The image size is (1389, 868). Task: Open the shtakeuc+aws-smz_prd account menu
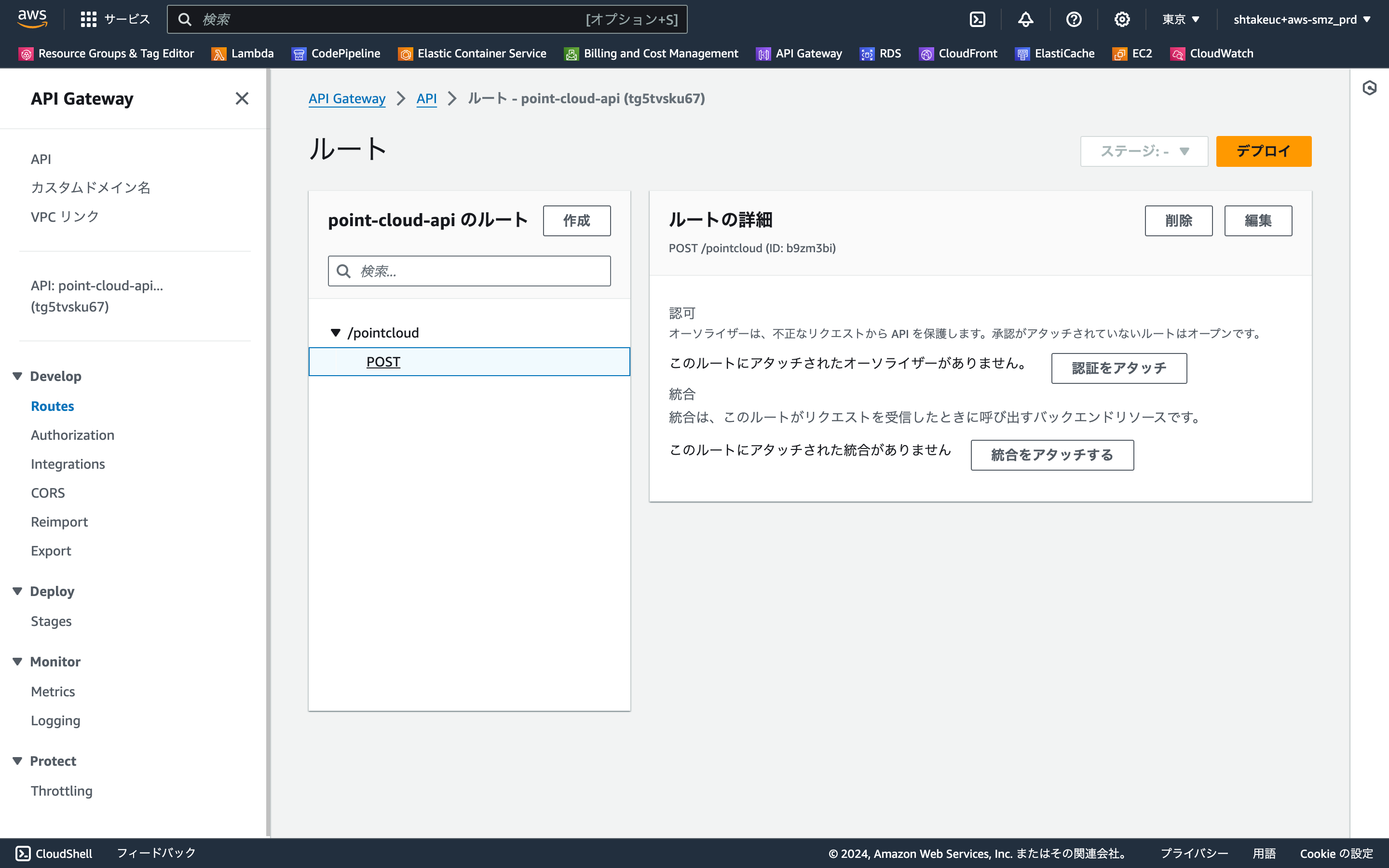tap(1302, 19)
